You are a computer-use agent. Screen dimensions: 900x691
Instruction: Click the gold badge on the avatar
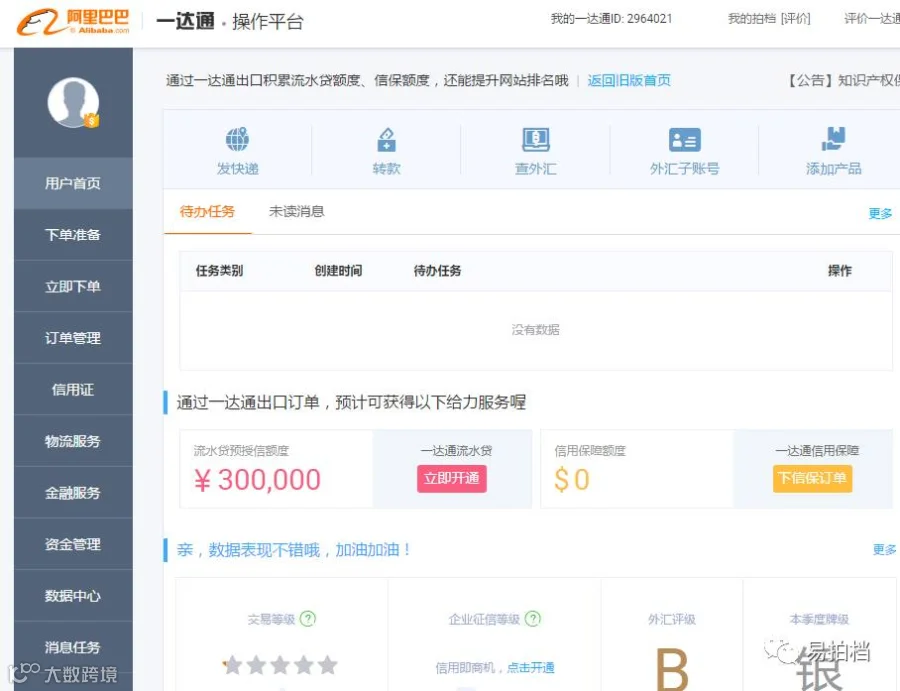pos(91,121)
